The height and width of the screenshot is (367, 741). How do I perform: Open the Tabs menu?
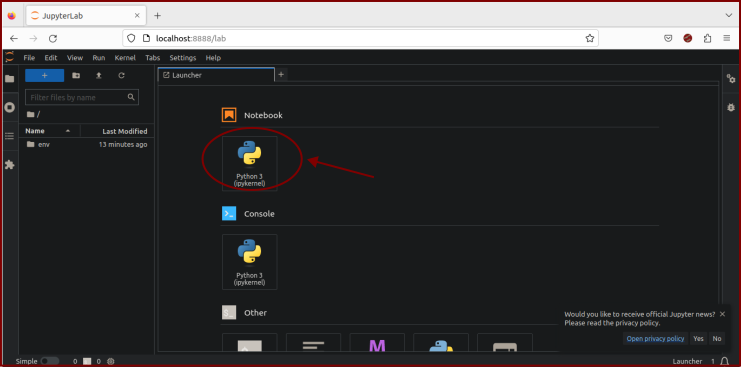coord(153,58)
